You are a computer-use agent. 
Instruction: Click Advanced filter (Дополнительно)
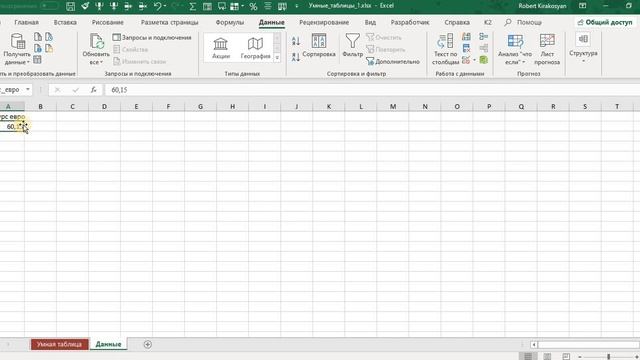click(393, 62)
